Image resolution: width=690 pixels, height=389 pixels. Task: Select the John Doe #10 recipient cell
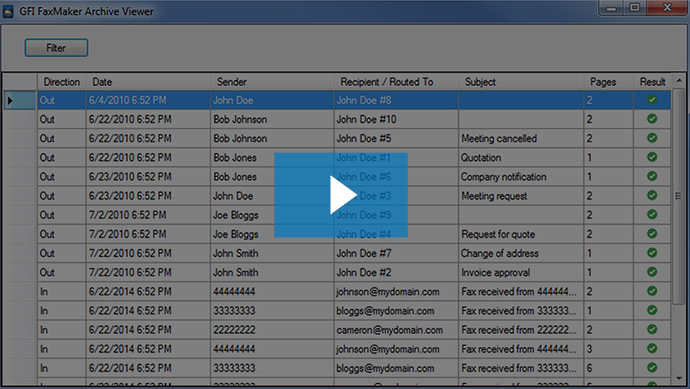pos(396,119)
